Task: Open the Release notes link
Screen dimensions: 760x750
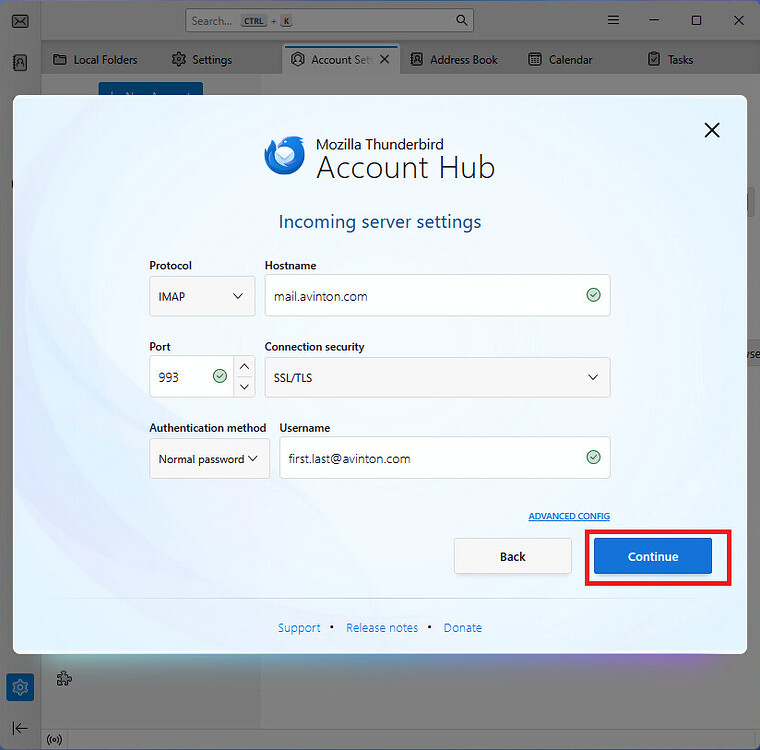Action: click(382, 627)
